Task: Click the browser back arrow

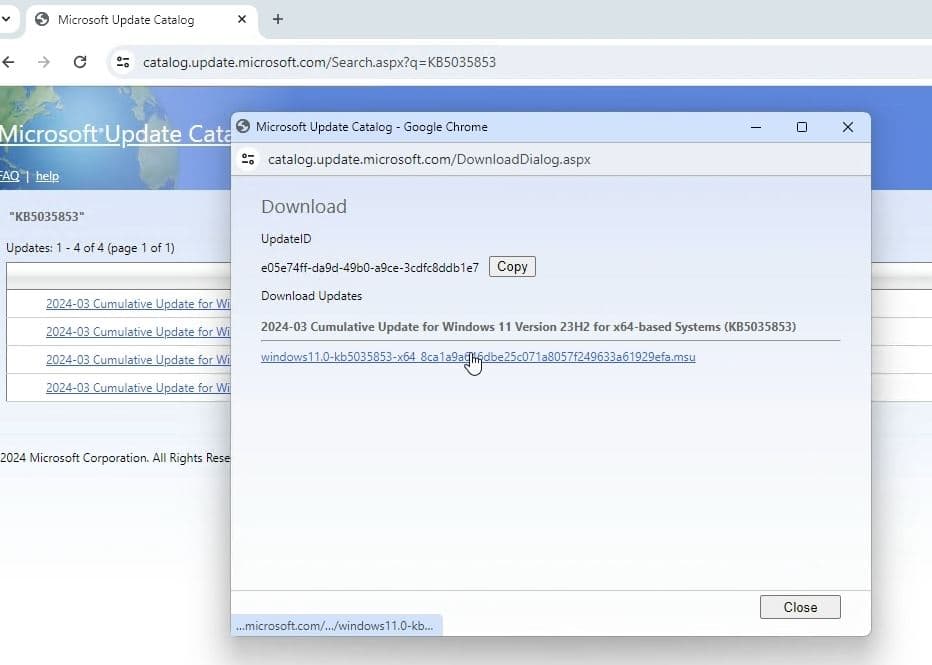Action: pos(9,62)
